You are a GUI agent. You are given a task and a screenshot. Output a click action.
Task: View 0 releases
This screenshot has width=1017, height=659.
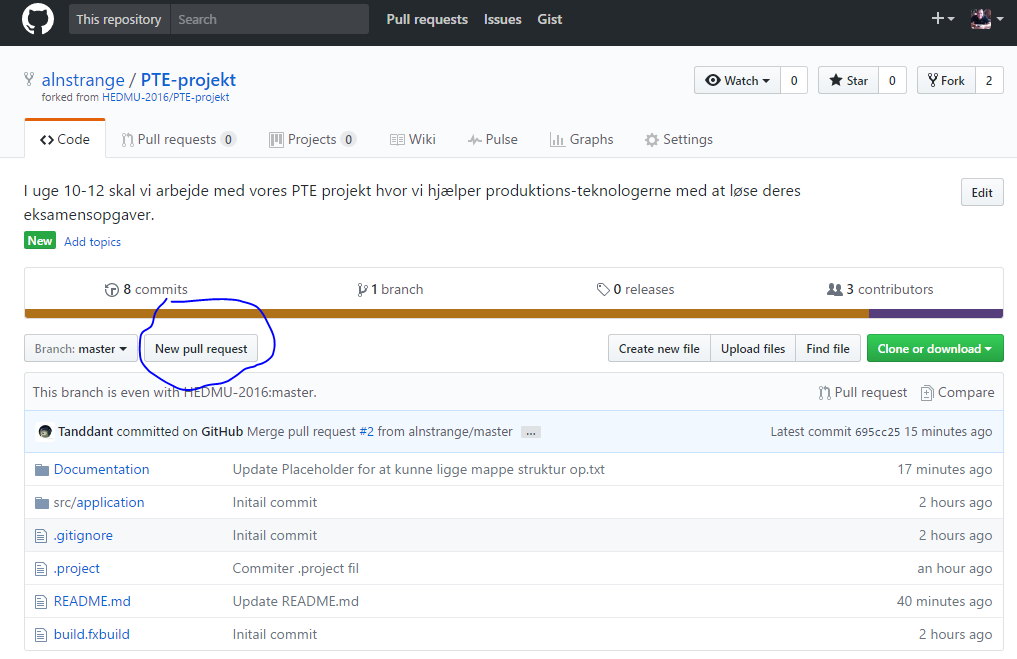(636, 289)
